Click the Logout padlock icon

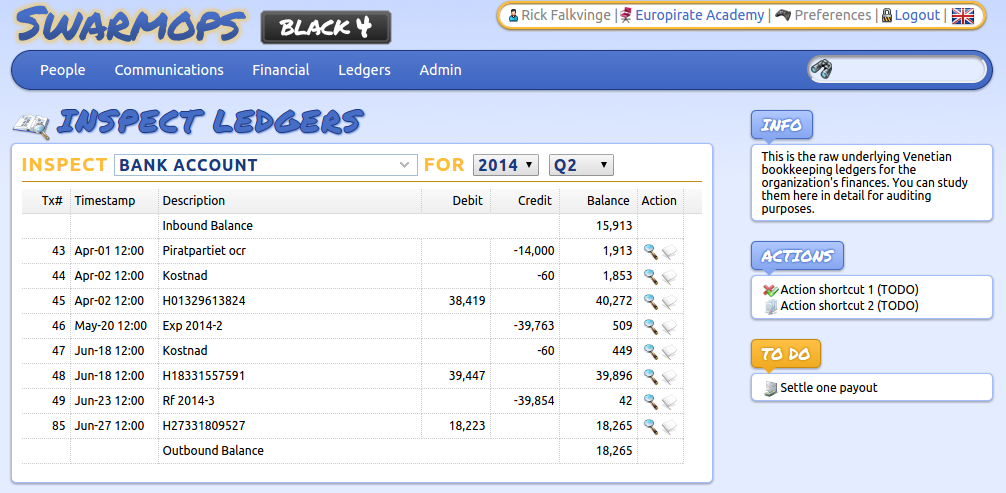pos(887,15)
